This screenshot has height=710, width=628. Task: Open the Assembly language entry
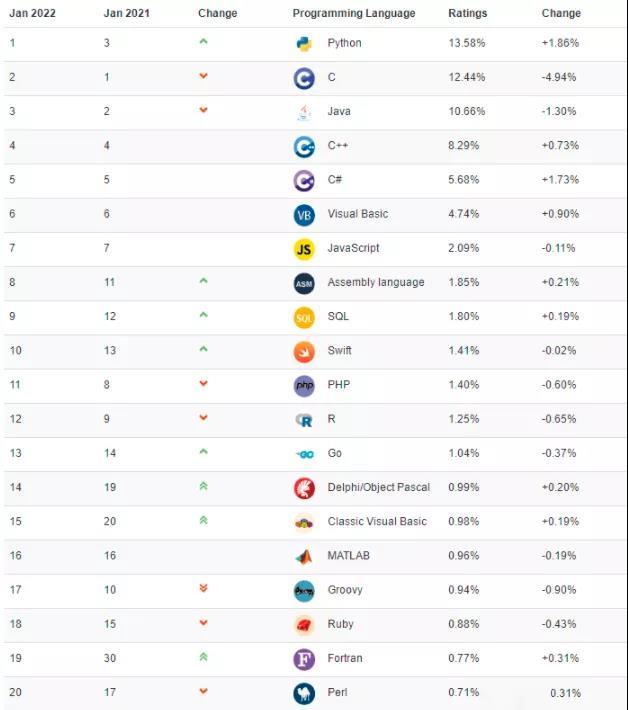click(x=375, y=283)
